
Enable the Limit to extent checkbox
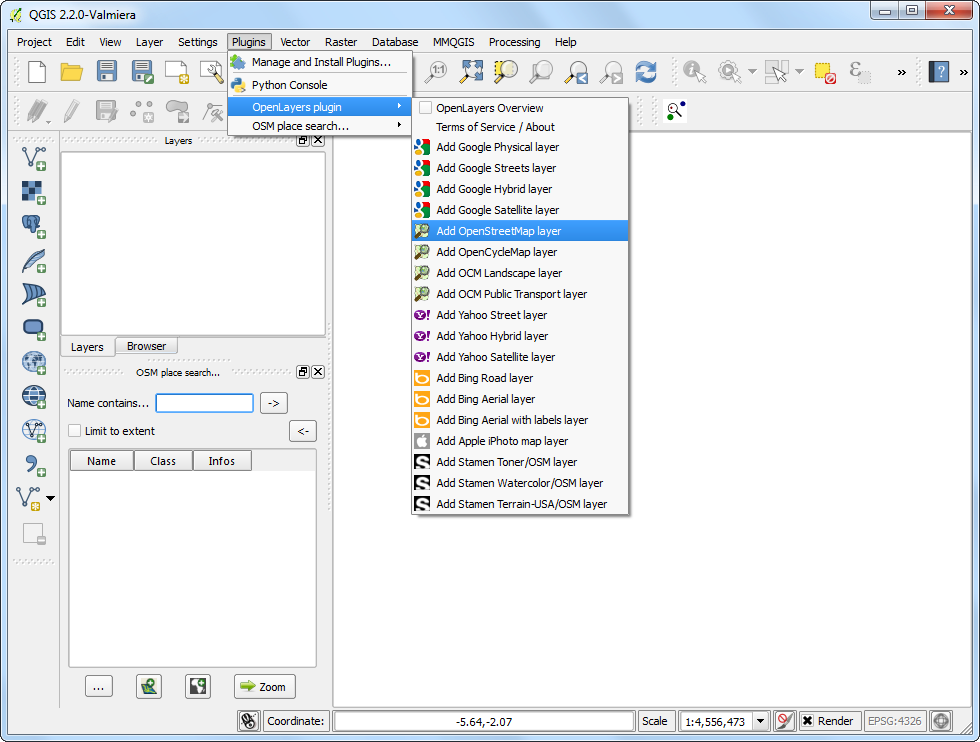74,431
